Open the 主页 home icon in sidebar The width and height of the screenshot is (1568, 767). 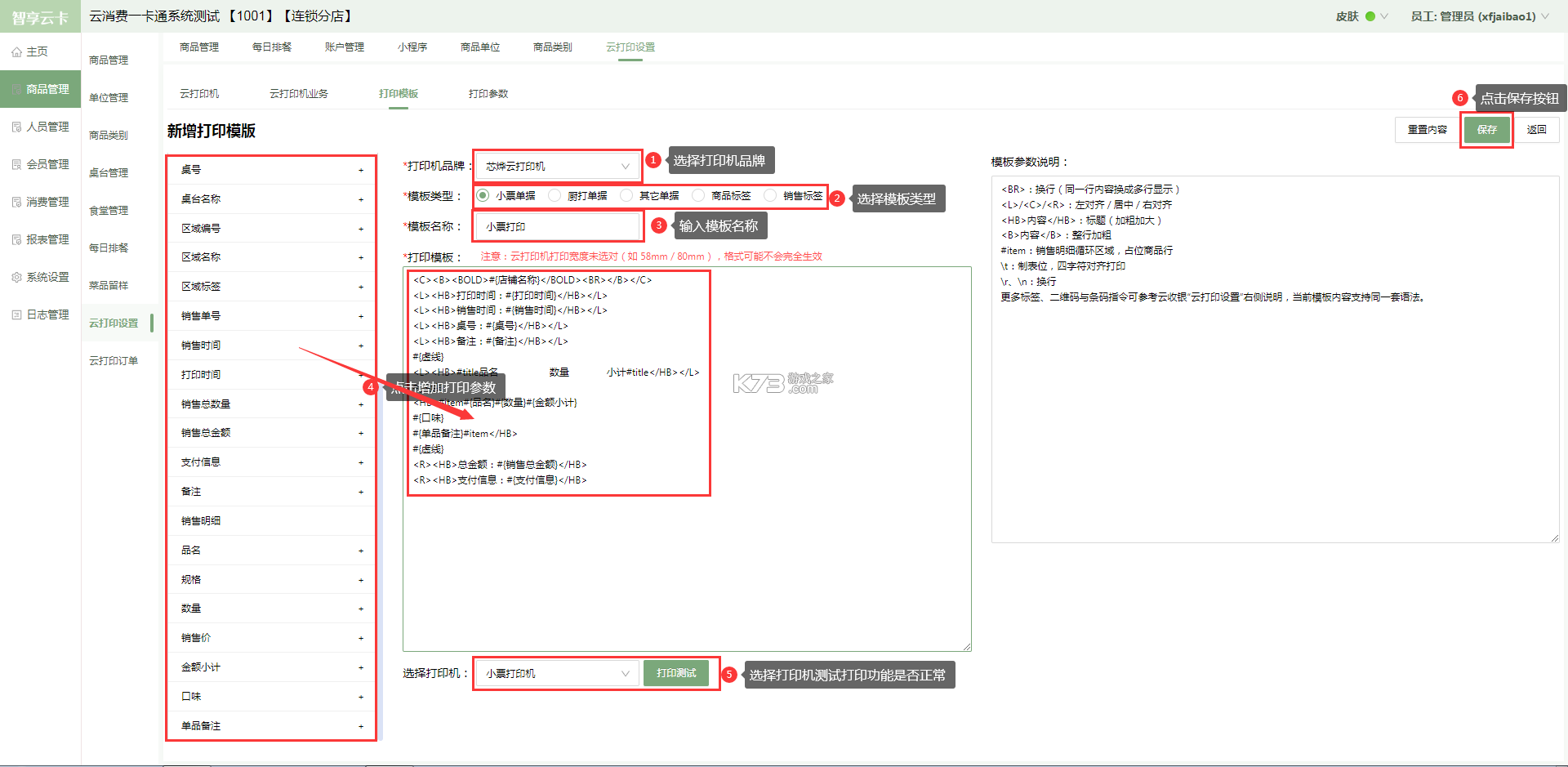click(16, 52)
